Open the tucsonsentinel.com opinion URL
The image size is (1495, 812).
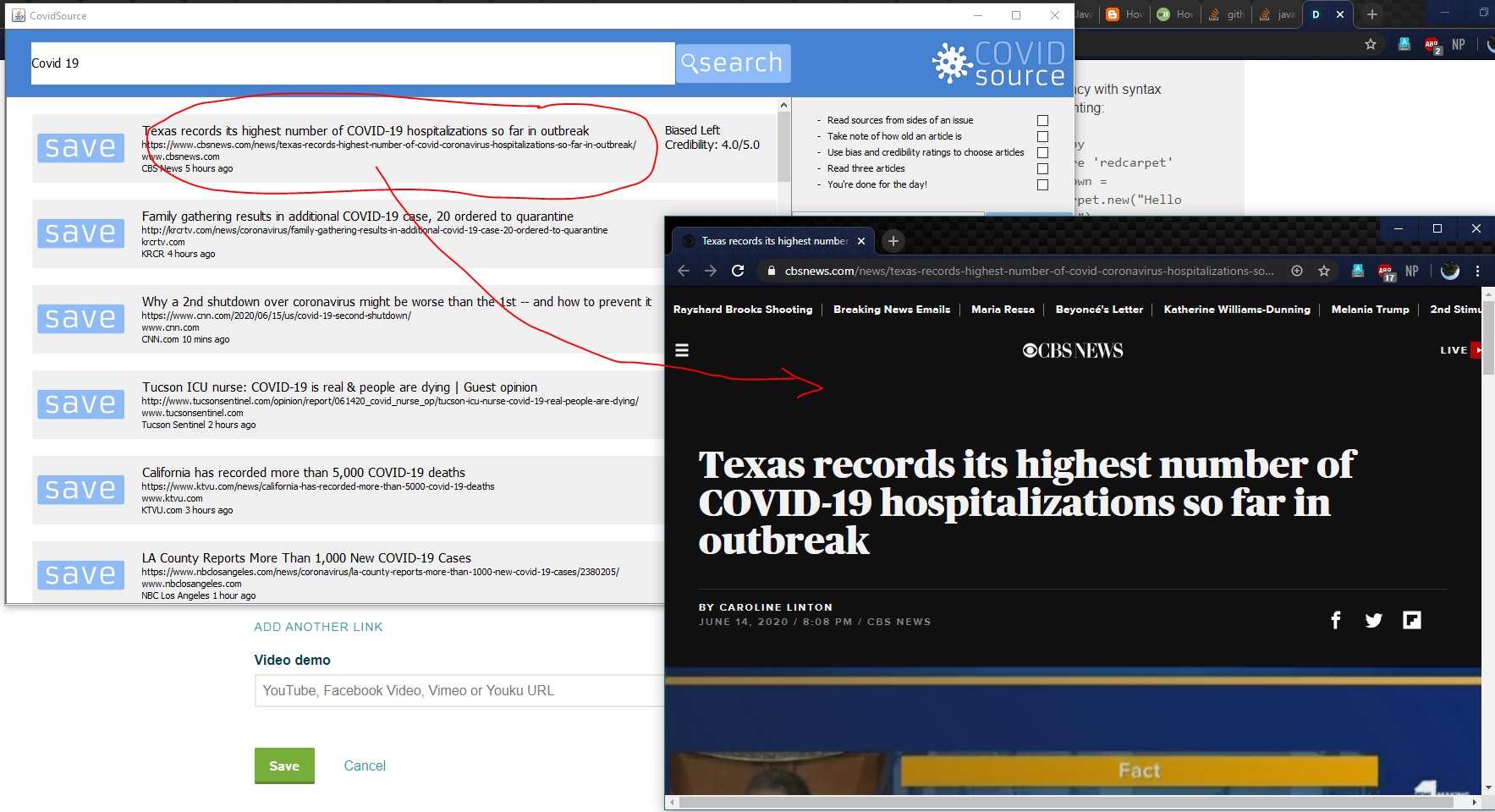click(390, 401)
